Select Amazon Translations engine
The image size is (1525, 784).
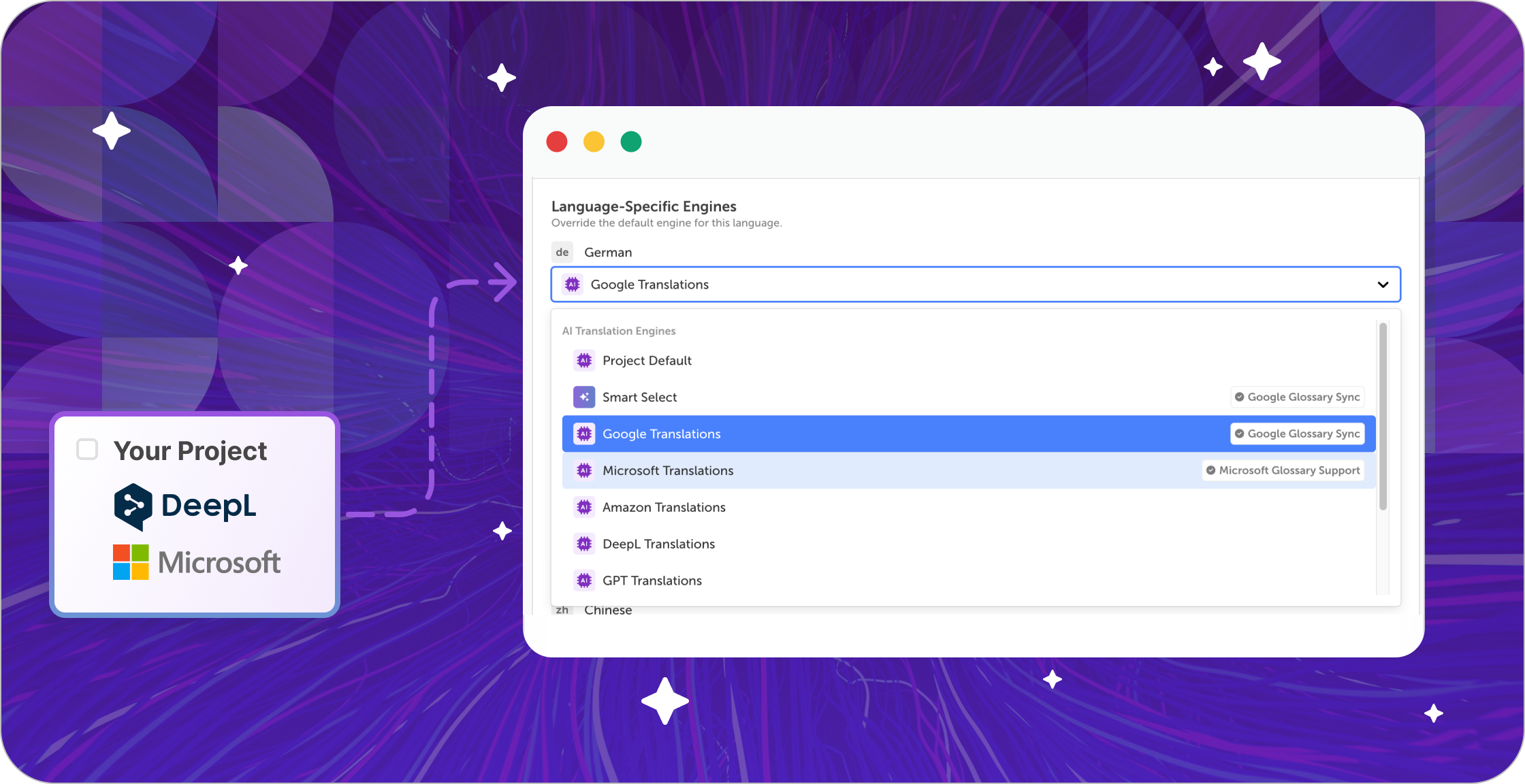pos(968,508)
